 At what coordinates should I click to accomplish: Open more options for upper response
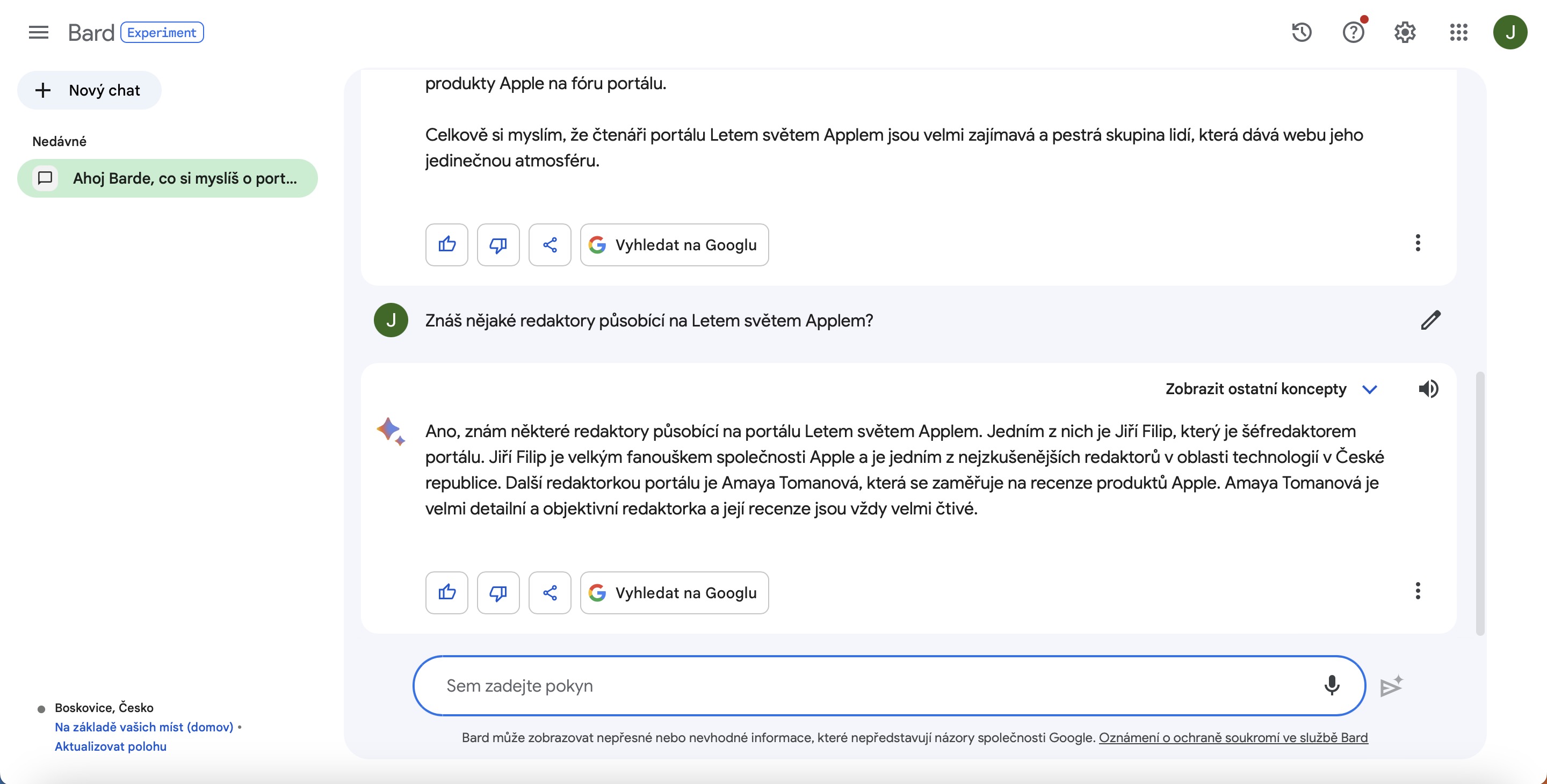coord(1418,243)
